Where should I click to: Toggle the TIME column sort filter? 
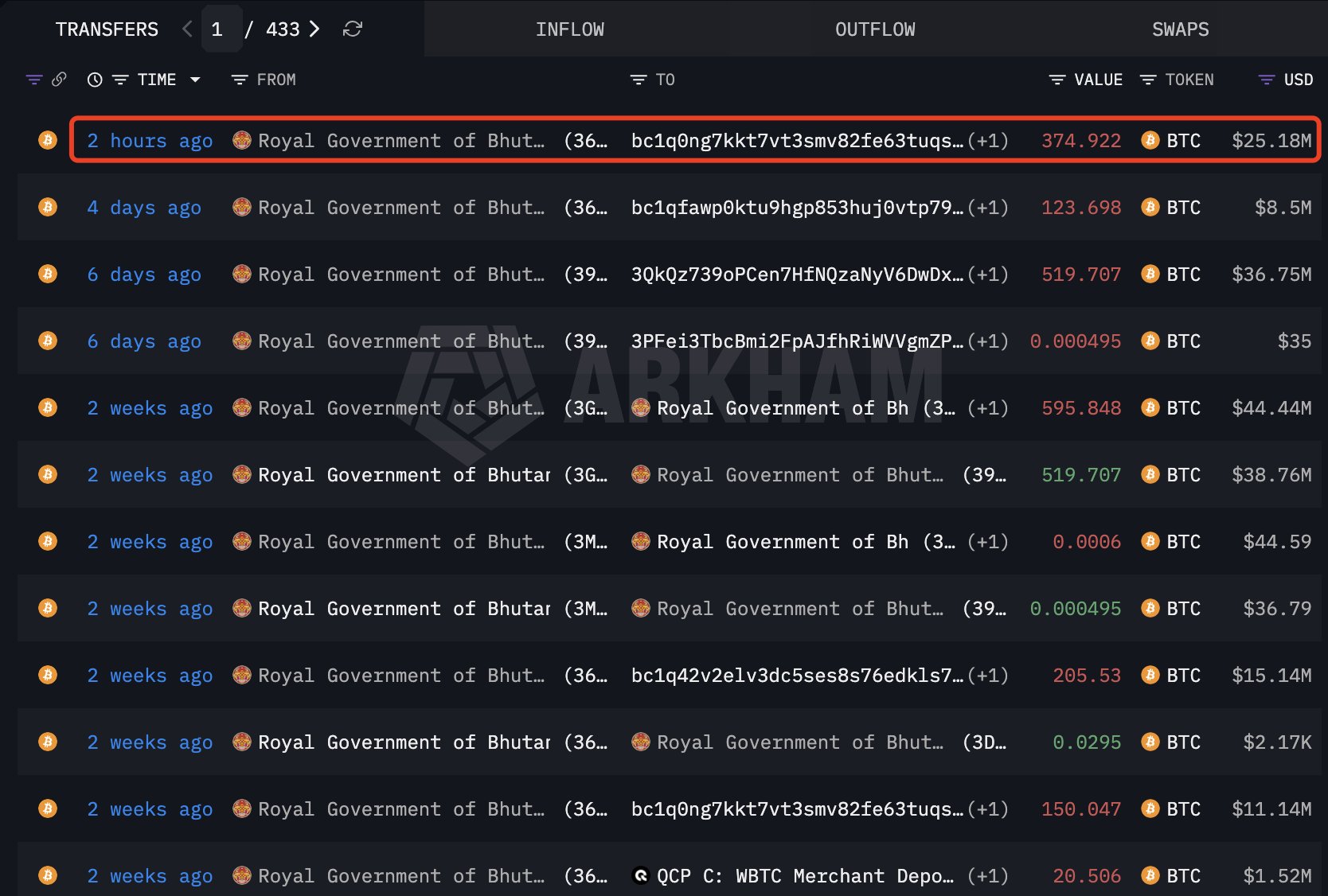coord(120,80)
